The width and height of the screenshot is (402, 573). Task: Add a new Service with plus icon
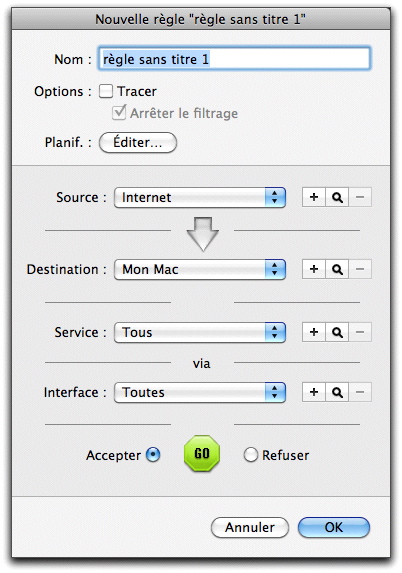[x=314, y=332]
